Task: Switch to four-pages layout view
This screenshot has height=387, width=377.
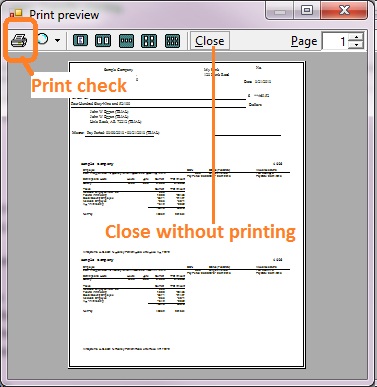Action: click(149, 41)
